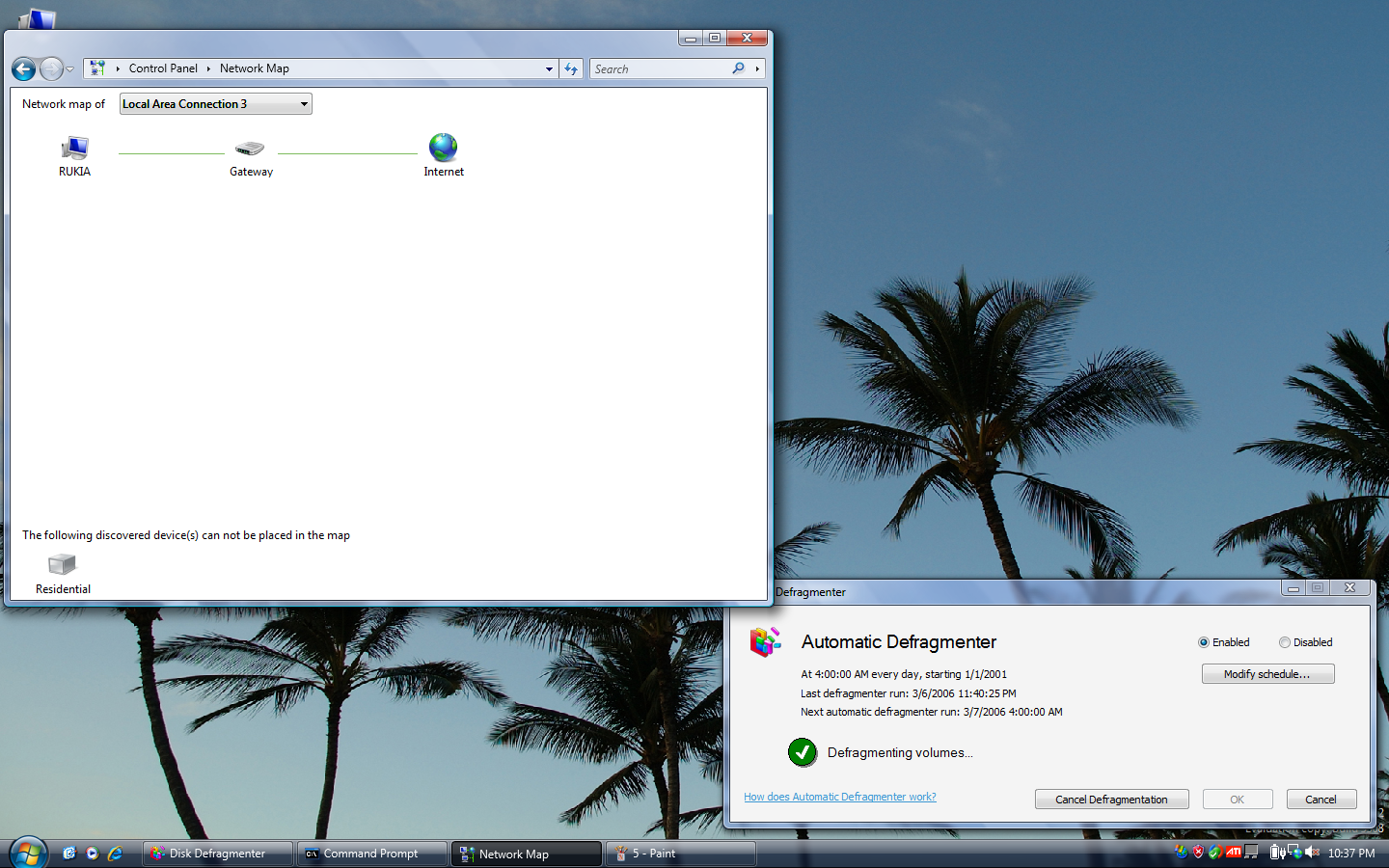Image resolution: width=1389 pixels, height=868 pixels.
Task: Open the muted volume tray icon
Action: (x=1312, y=853)
